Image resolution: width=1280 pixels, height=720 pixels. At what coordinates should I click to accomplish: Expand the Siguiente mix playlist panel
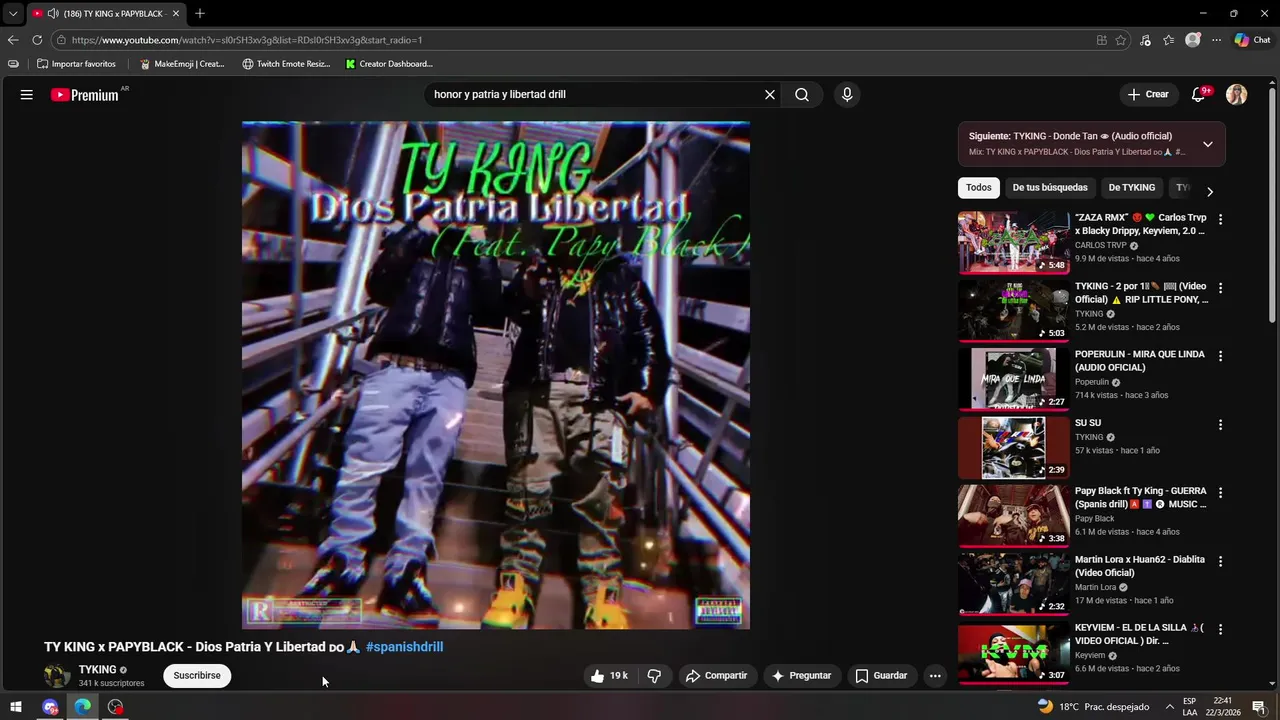(1208, 144)
